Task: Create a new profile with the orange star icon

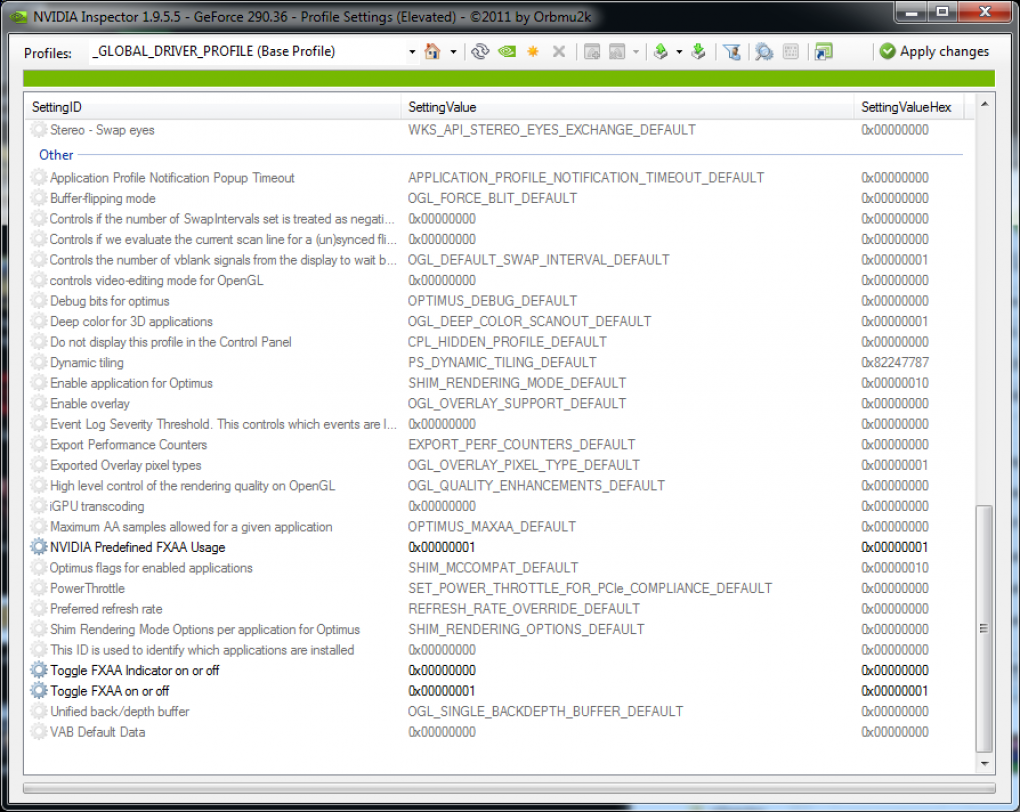Action: pos(533,51)
